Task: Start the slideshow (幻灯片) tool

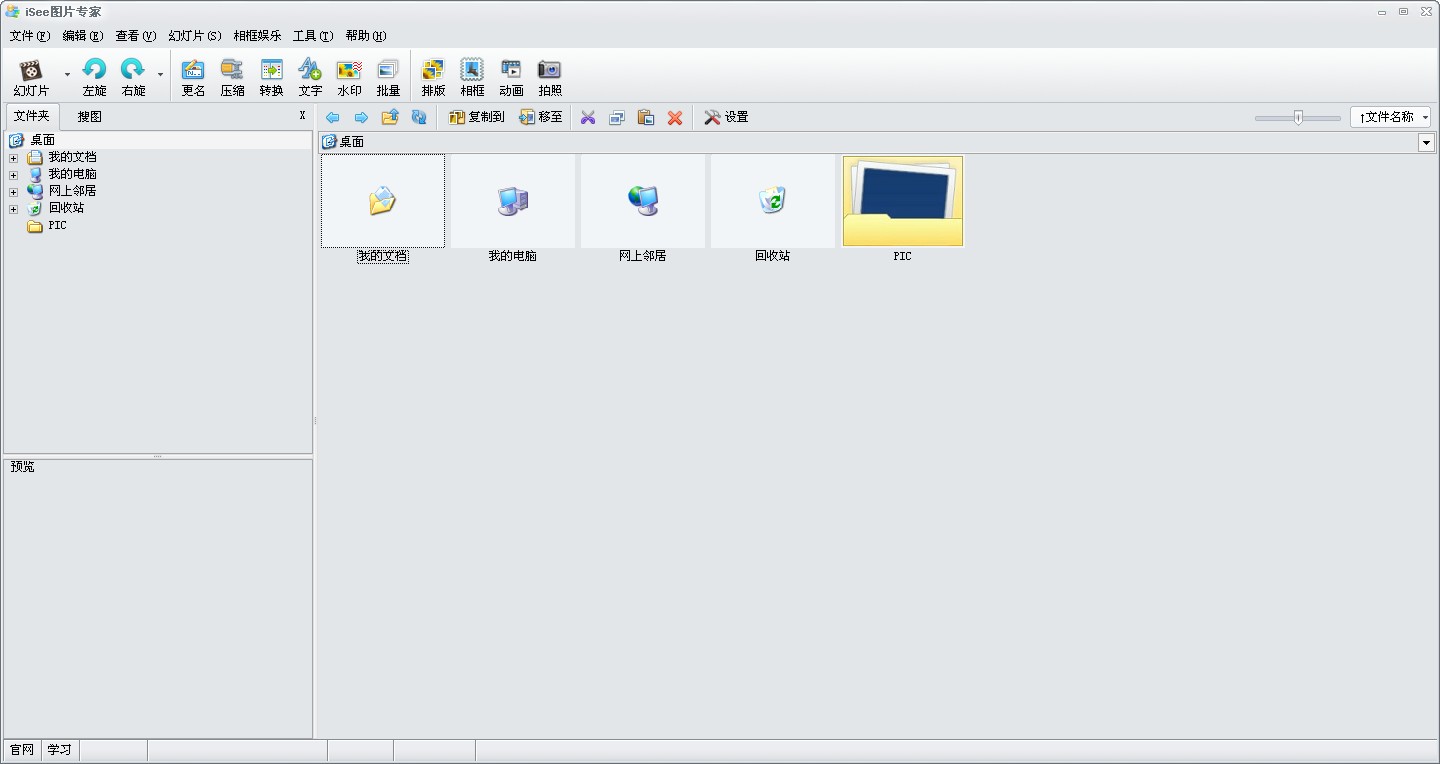Action: [31, 77]
